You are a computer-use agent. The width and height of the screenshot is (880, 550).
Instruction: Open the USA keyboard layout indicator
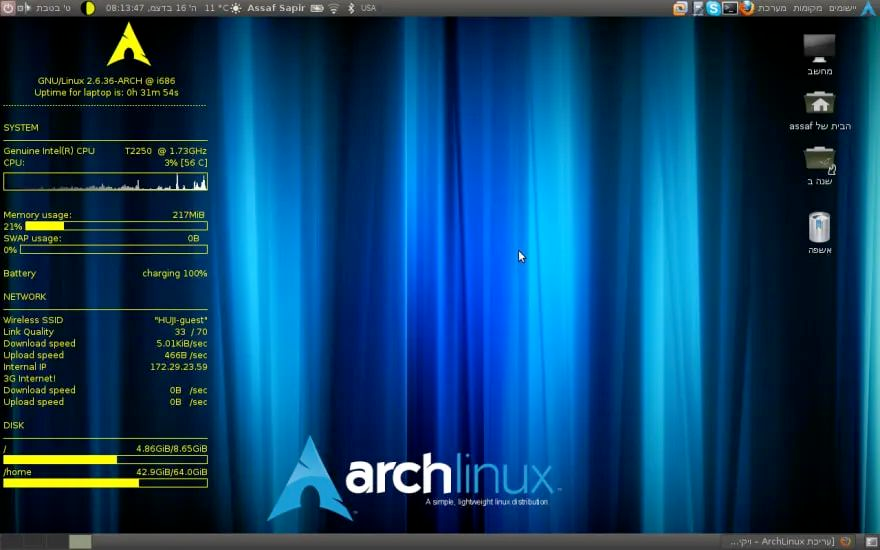(x=369, y=8)
